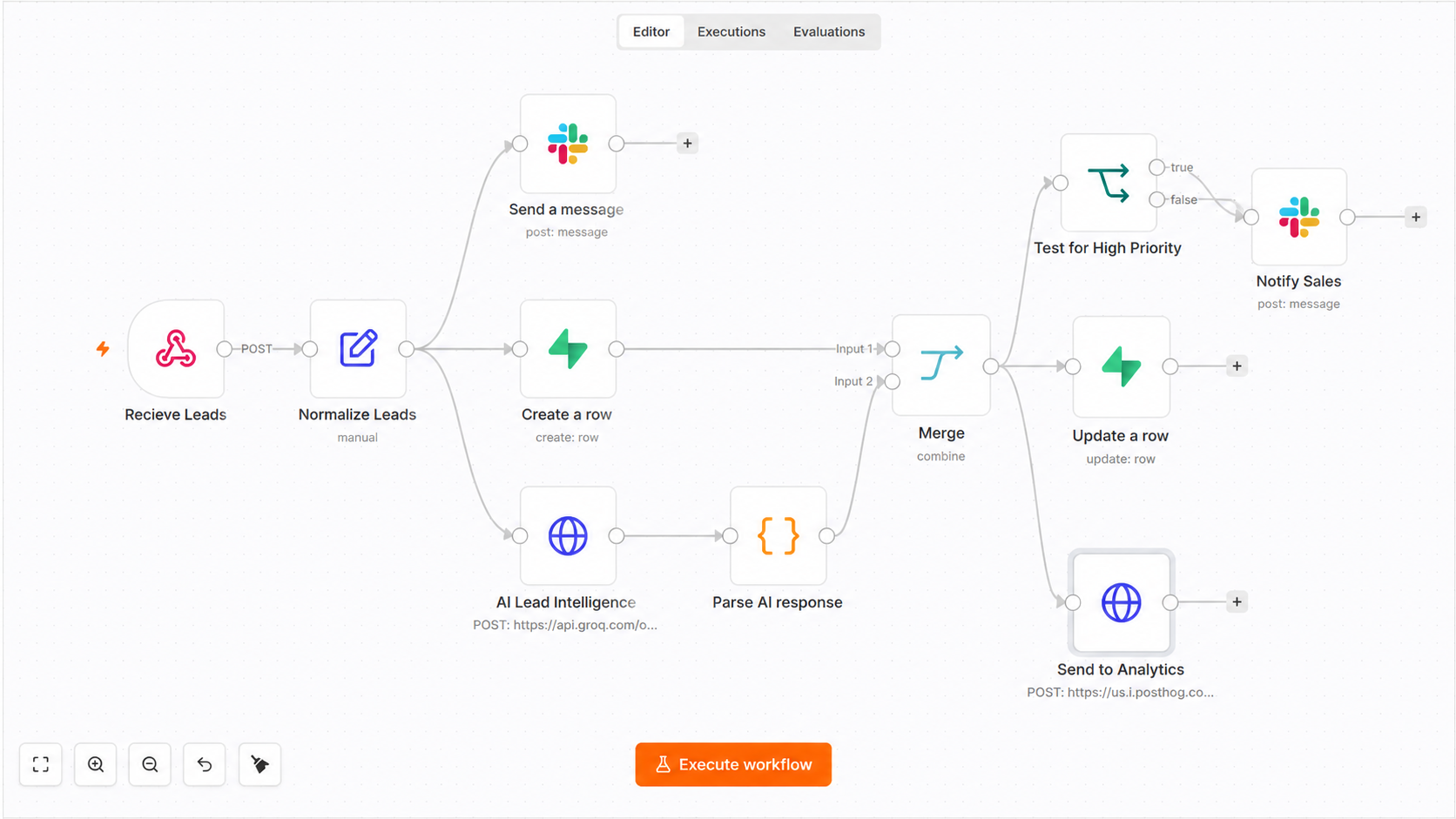Open the Notify Sales Slack node
This screenshot has height=819, width=1456.
1299,217
